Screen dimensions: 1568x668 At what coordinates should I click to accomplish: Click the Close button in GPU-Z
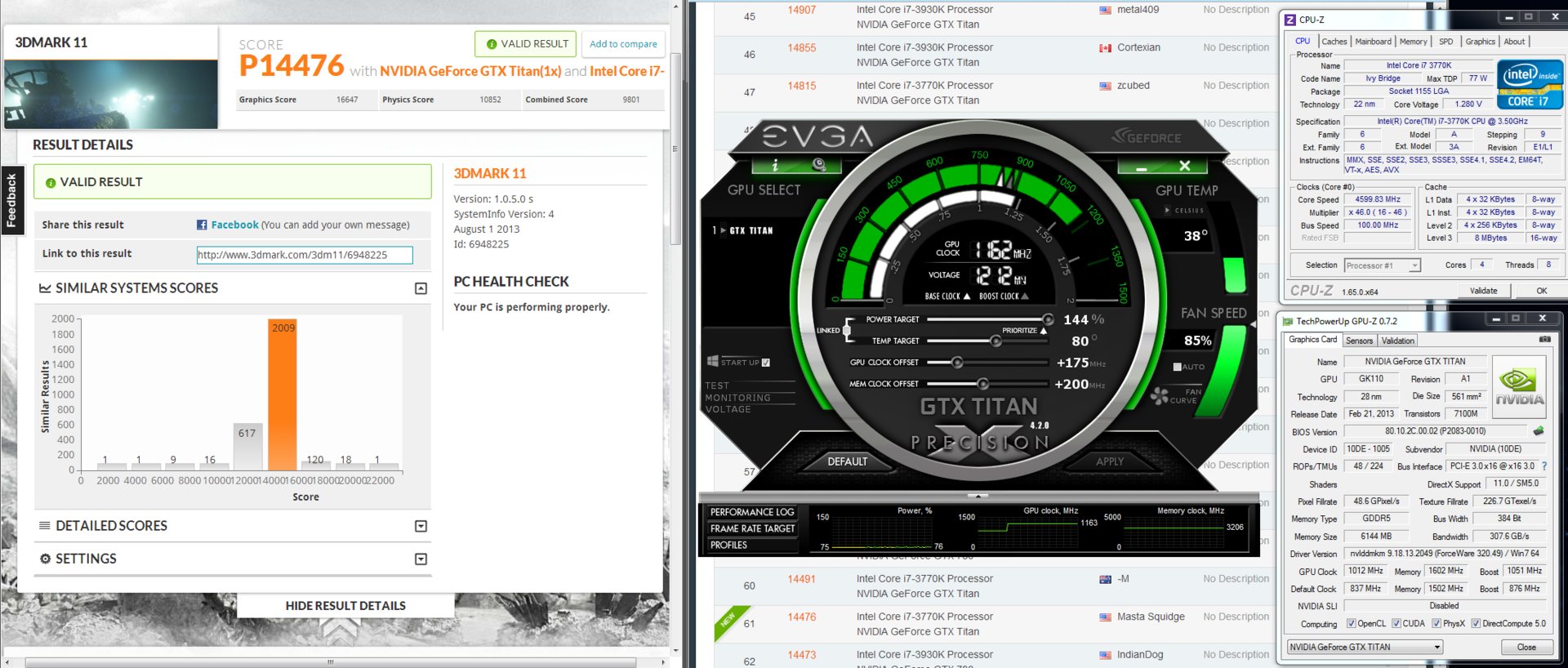coord(1526,647)
